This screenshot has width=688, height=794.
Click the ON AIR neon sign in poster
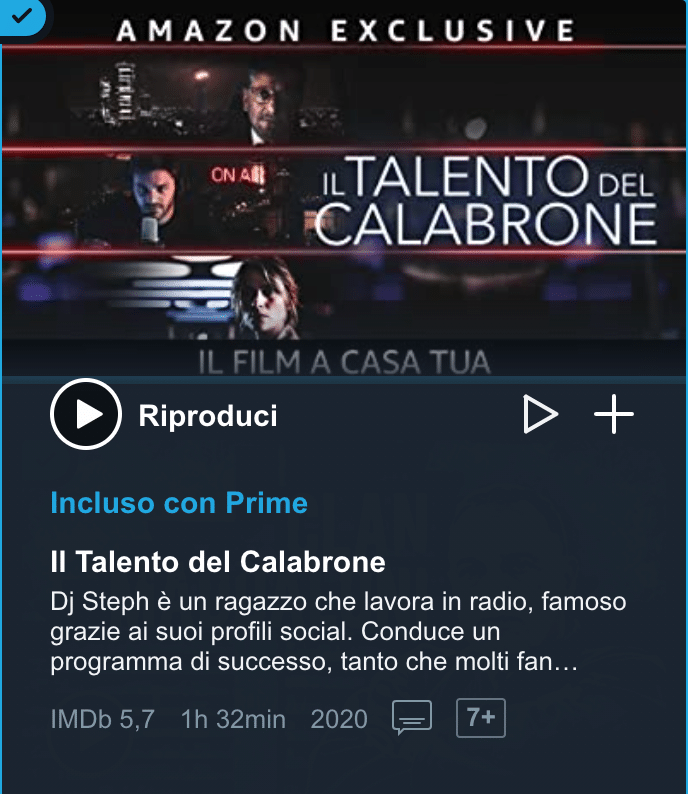(x=238, y=175)
